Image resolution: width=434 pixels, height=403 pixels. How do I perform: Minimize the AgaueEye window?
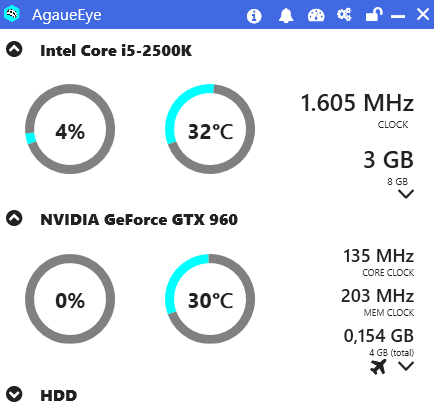coord(398,16)
